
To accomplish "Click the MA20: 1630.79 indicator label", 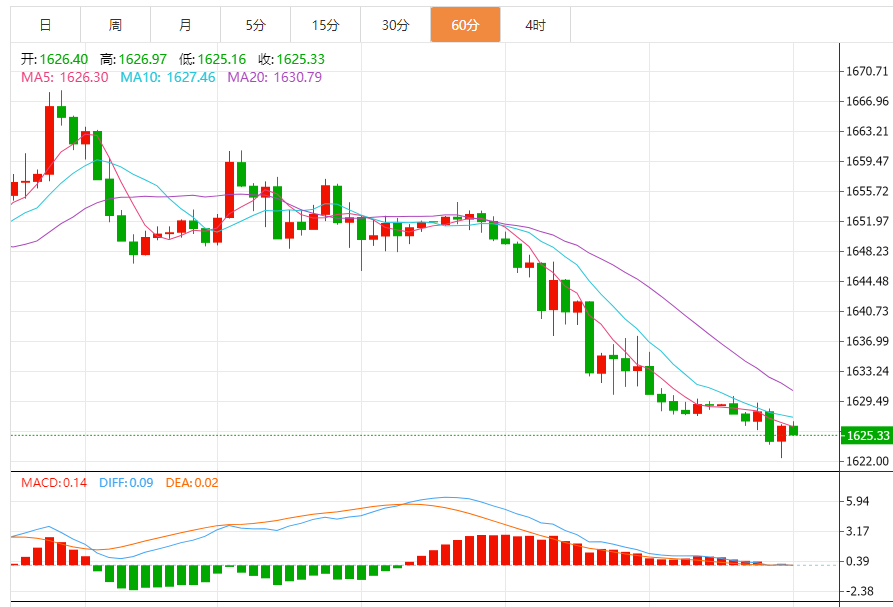I will pyautogui.click(x=275, y=77).
